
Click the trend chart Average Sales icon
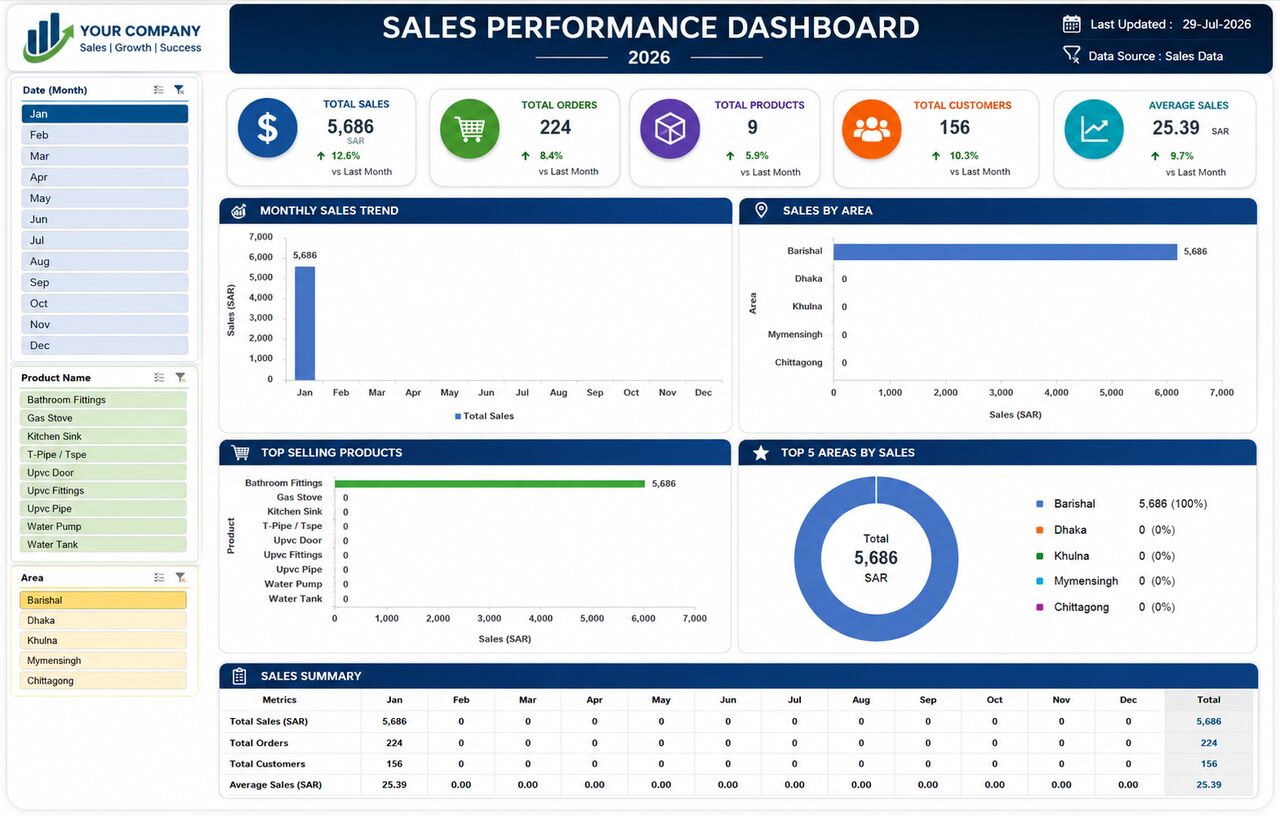coord(1094,128)
